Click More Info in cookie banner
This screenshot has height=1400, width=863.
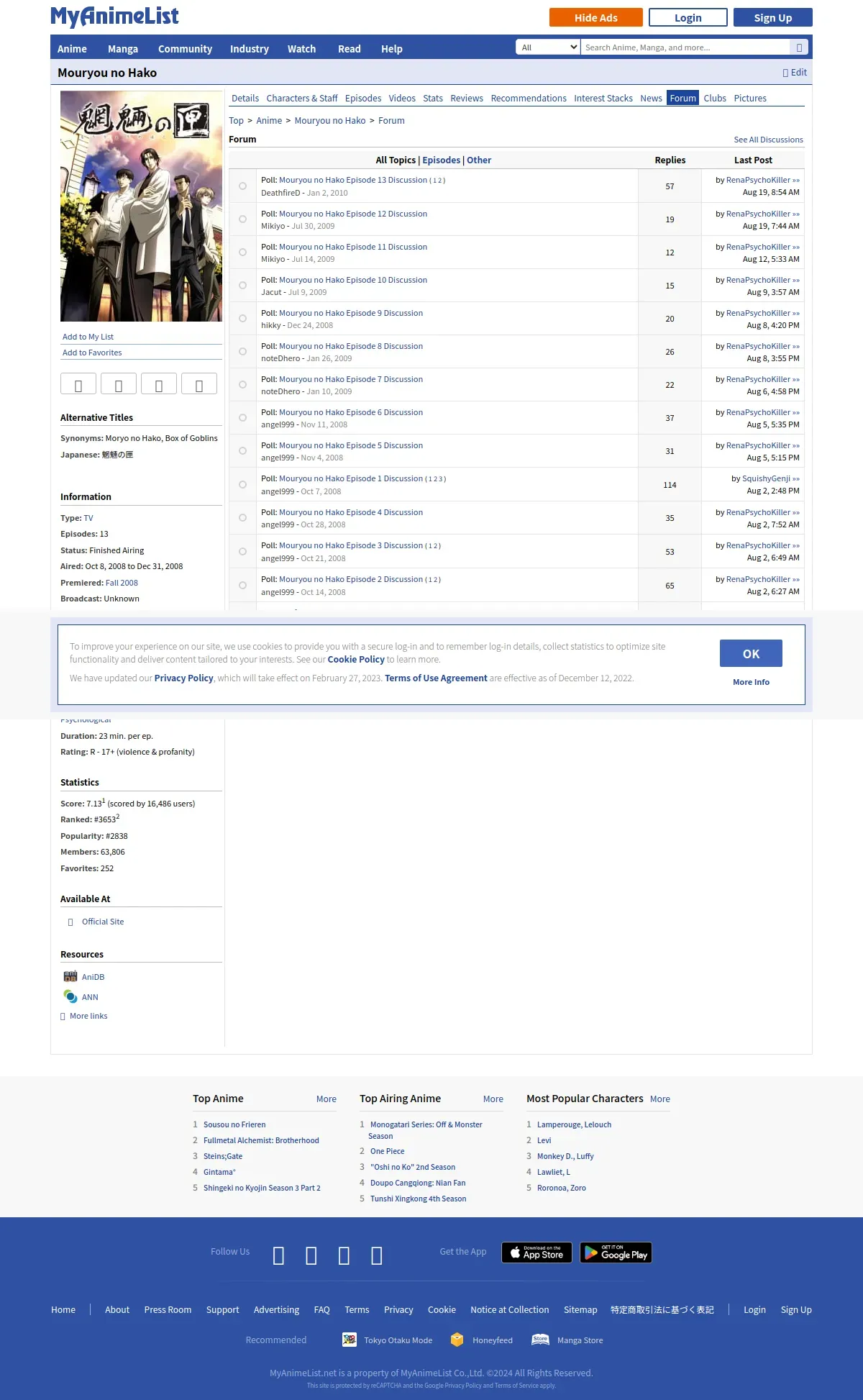(x=751, y=682)
